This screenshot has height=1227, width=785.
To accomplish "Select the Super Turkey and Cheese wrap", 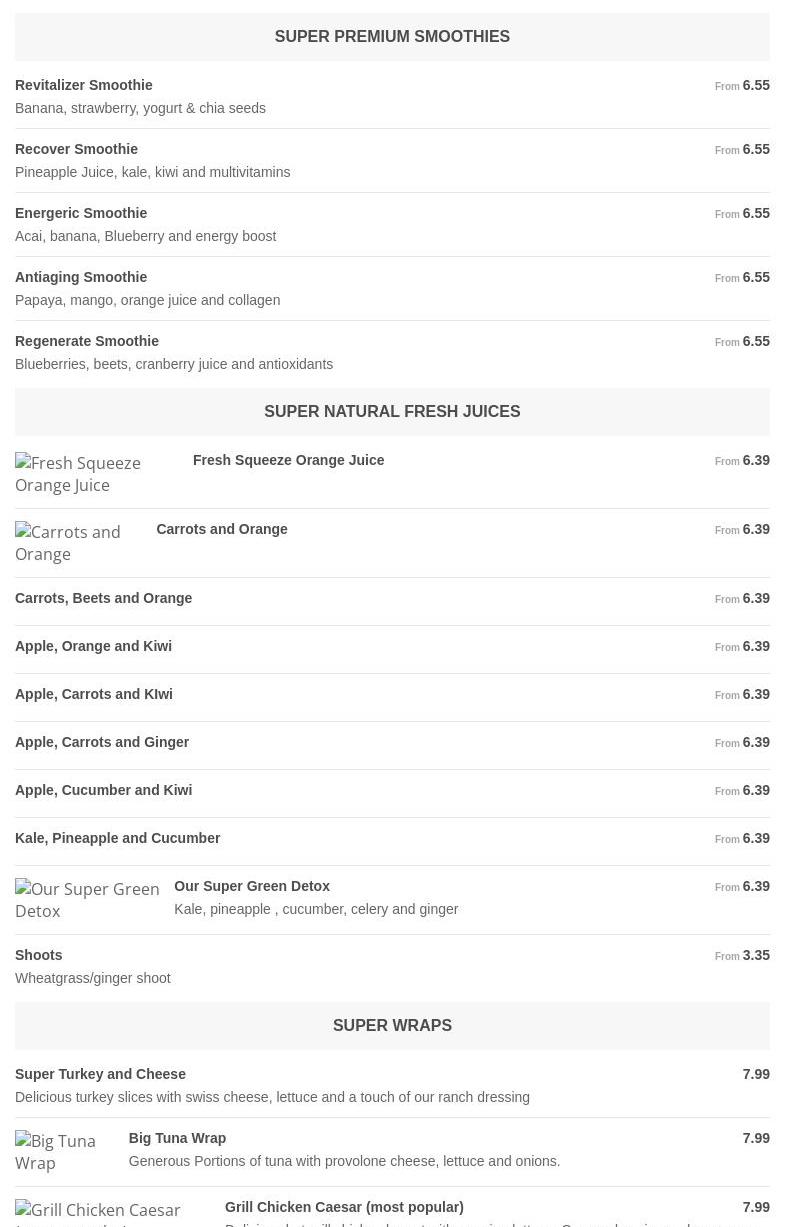I will point(100,1074).
